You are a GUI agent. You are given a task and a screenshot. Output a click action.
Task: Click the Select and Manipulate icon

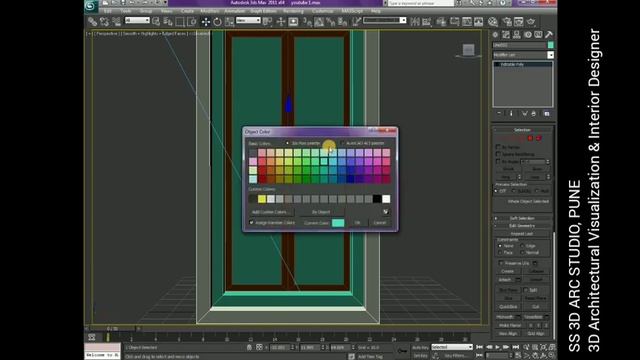[281, 22]
